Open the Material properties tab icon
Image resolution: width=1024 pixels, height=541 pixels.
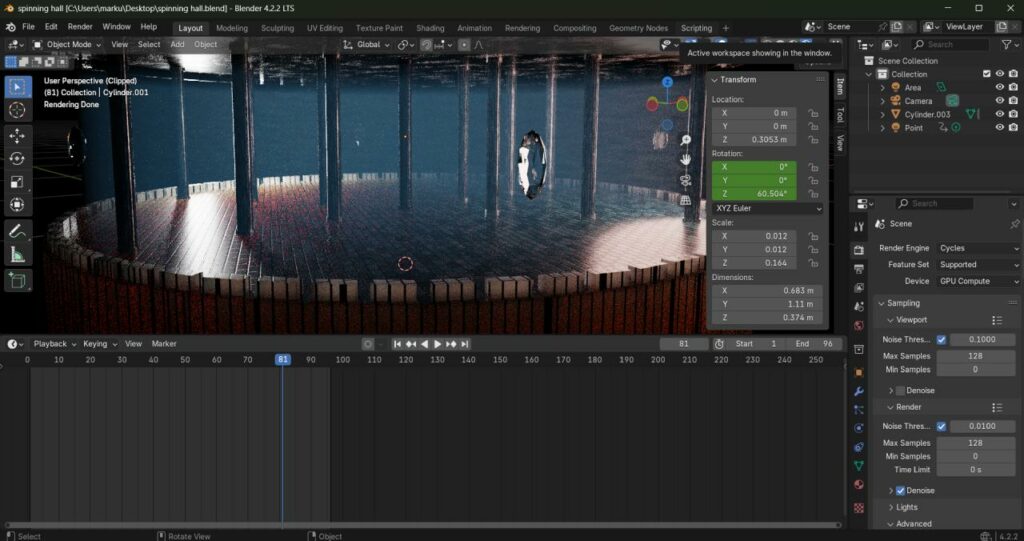pos(859,484)
